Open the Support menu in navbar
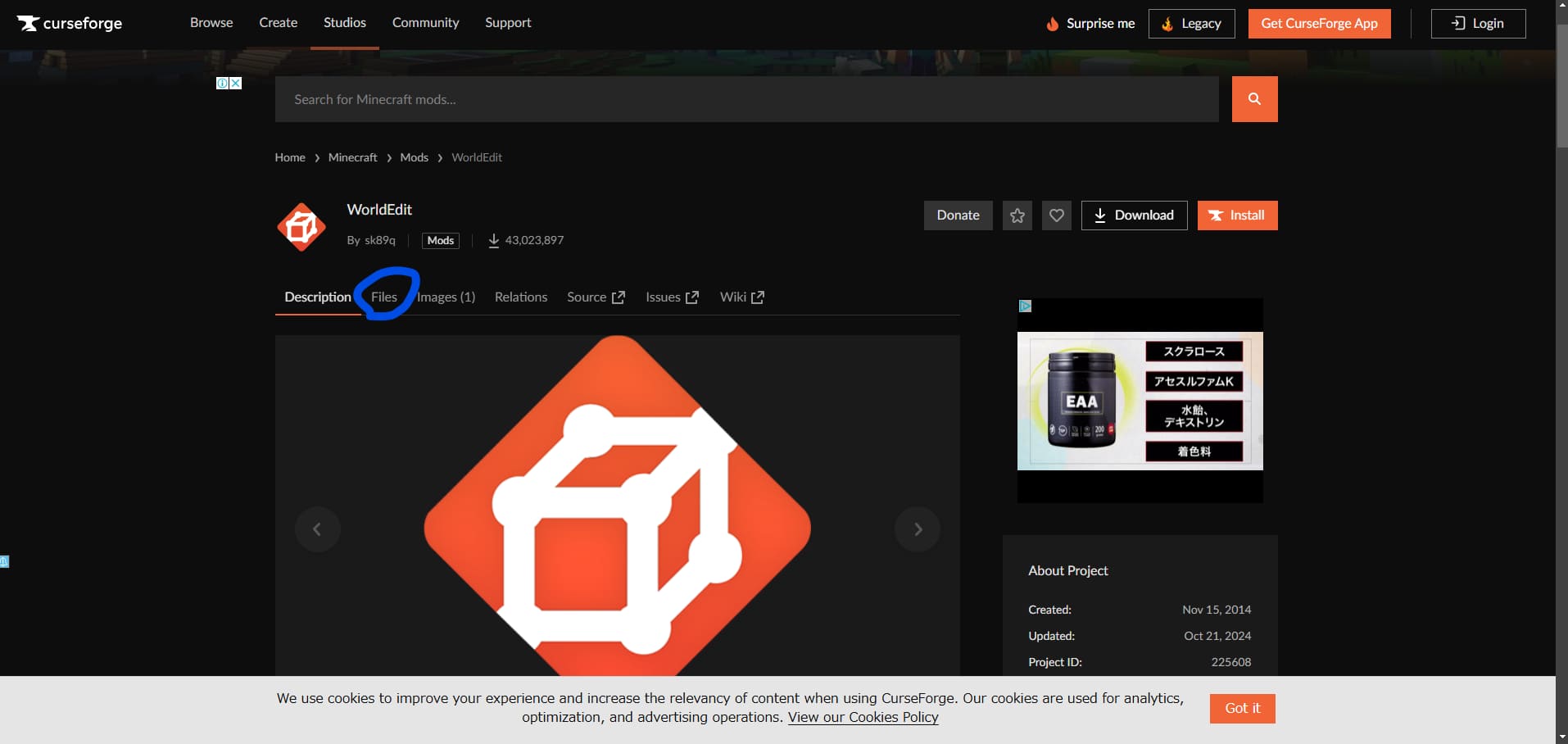The image size is (1568, 744). (x=508, y=23)
